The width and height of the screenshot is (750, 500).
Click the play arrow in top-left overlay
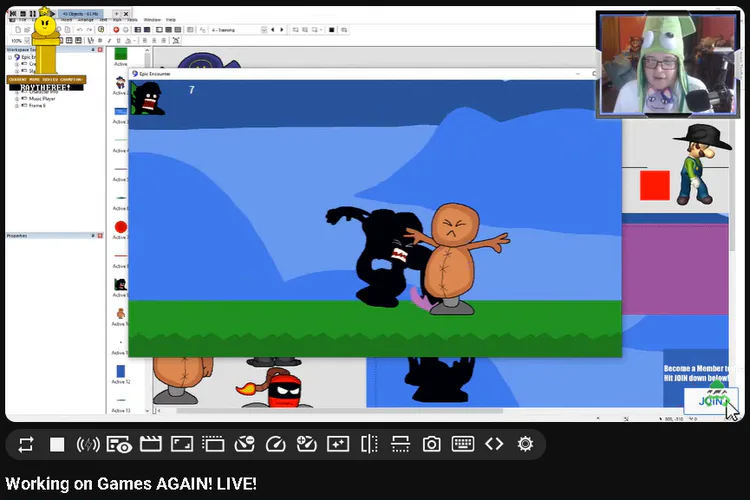pos(53,14)
